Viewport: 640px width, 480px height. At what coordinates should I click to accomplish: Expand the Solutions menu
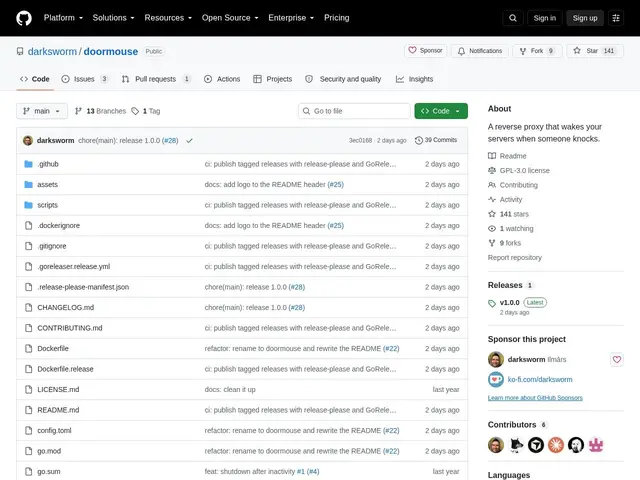click(113, 18)
